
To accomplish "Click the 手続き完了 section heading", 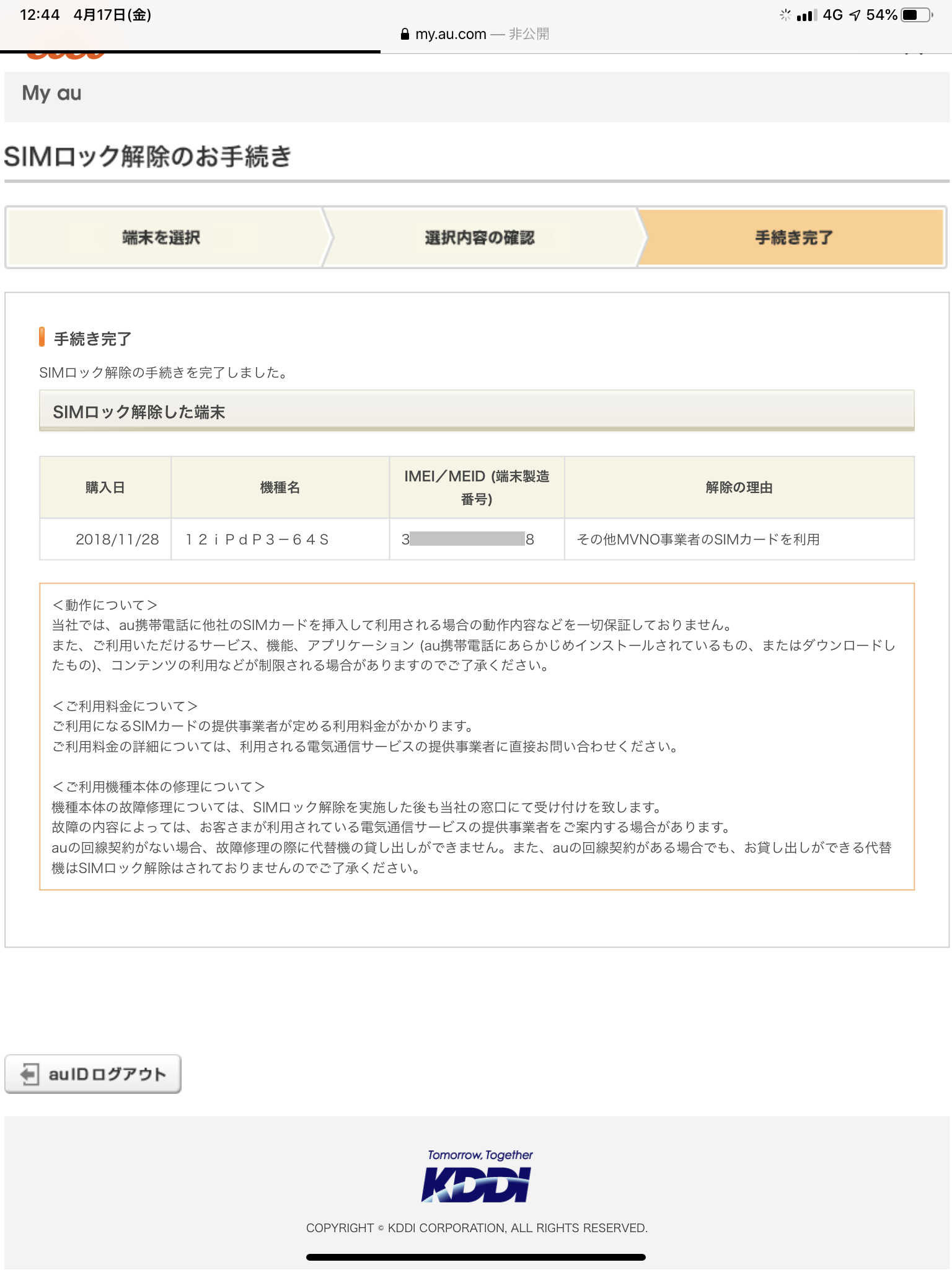I will coord(92,339).
